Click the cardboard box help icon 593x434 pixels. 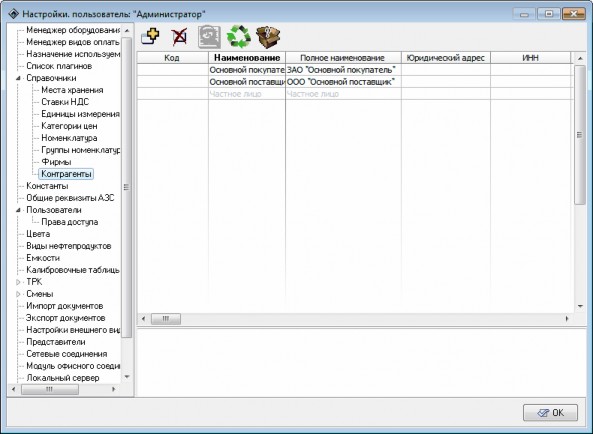[x=268, y=37]
